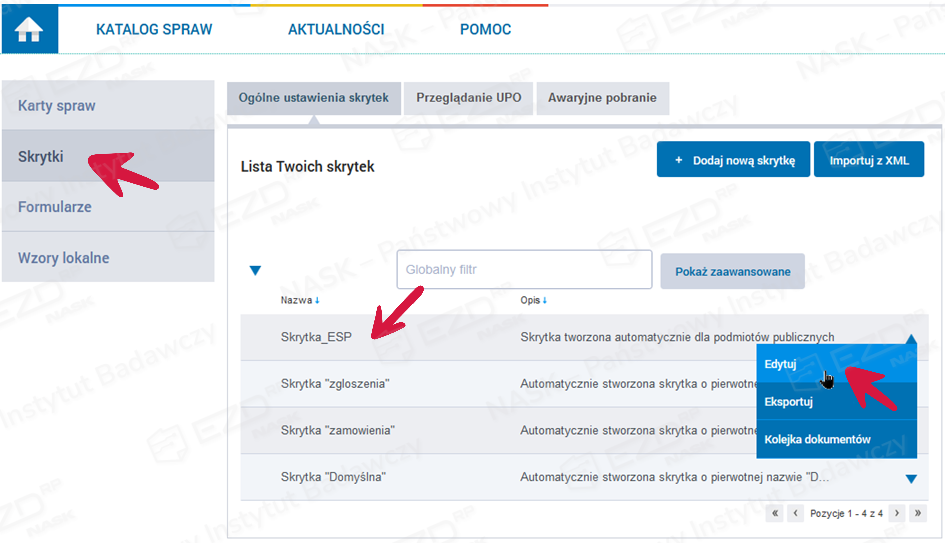Show advanced filters with Pokaż zaawansowane

(x=732, y=271)
